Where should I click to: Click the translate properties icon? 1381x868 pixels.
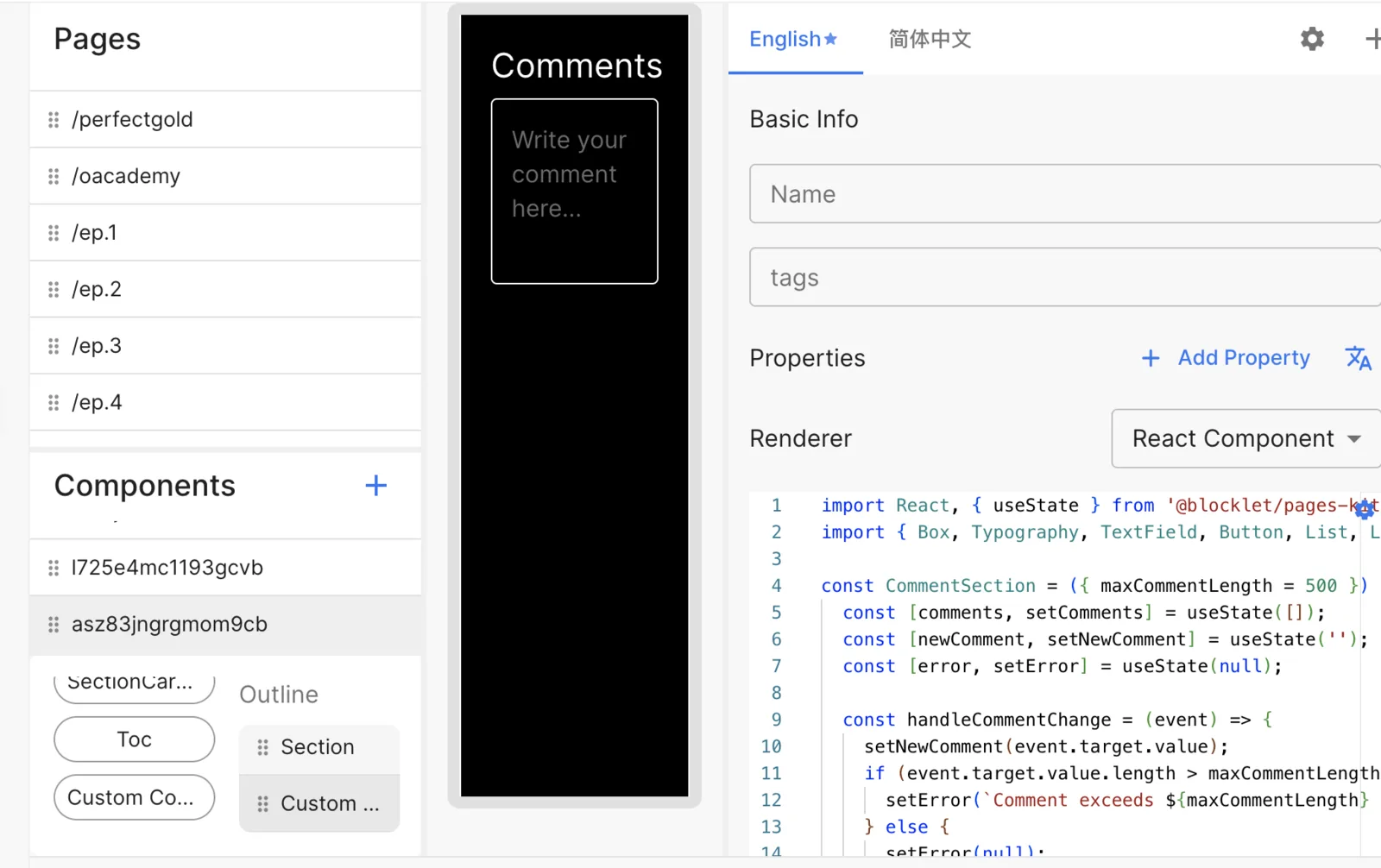pos(1359,357)
